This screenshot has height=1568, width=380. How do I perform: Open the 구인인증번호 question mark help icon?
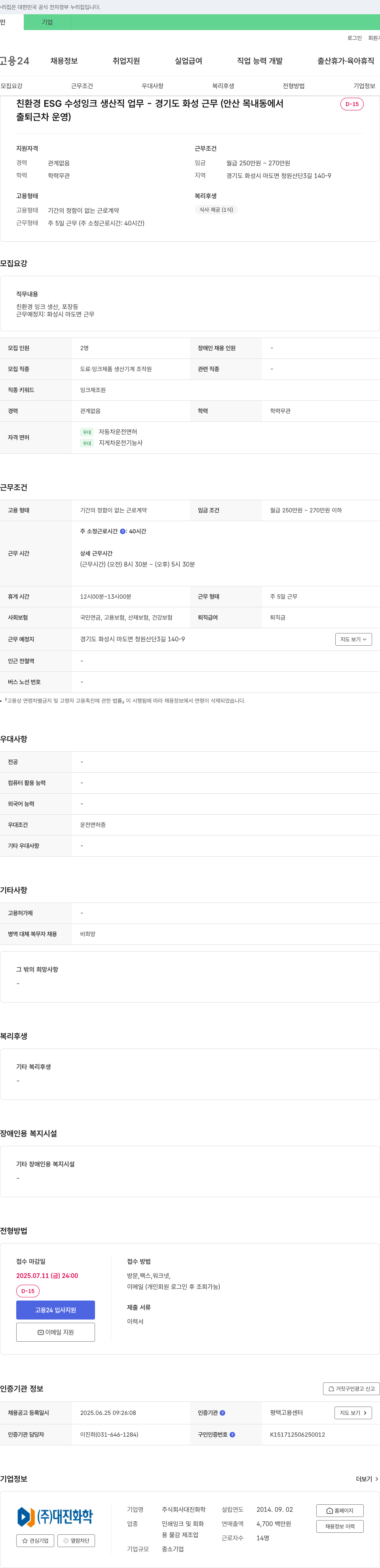click(x=232, y=1435)
